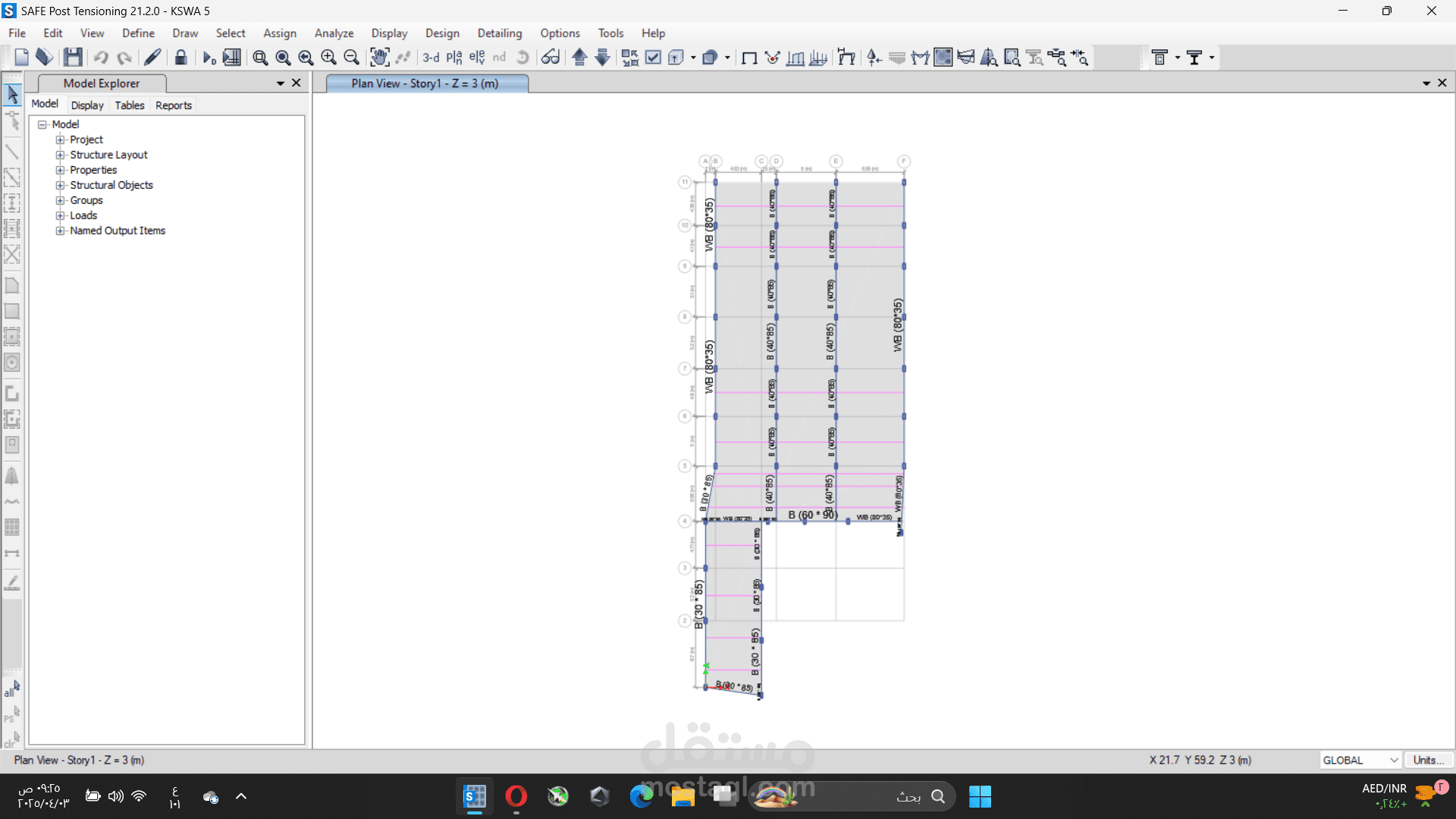Screen dimensions: 1456x819
Task: Activate the Pan hand tool
Action: 379,58
